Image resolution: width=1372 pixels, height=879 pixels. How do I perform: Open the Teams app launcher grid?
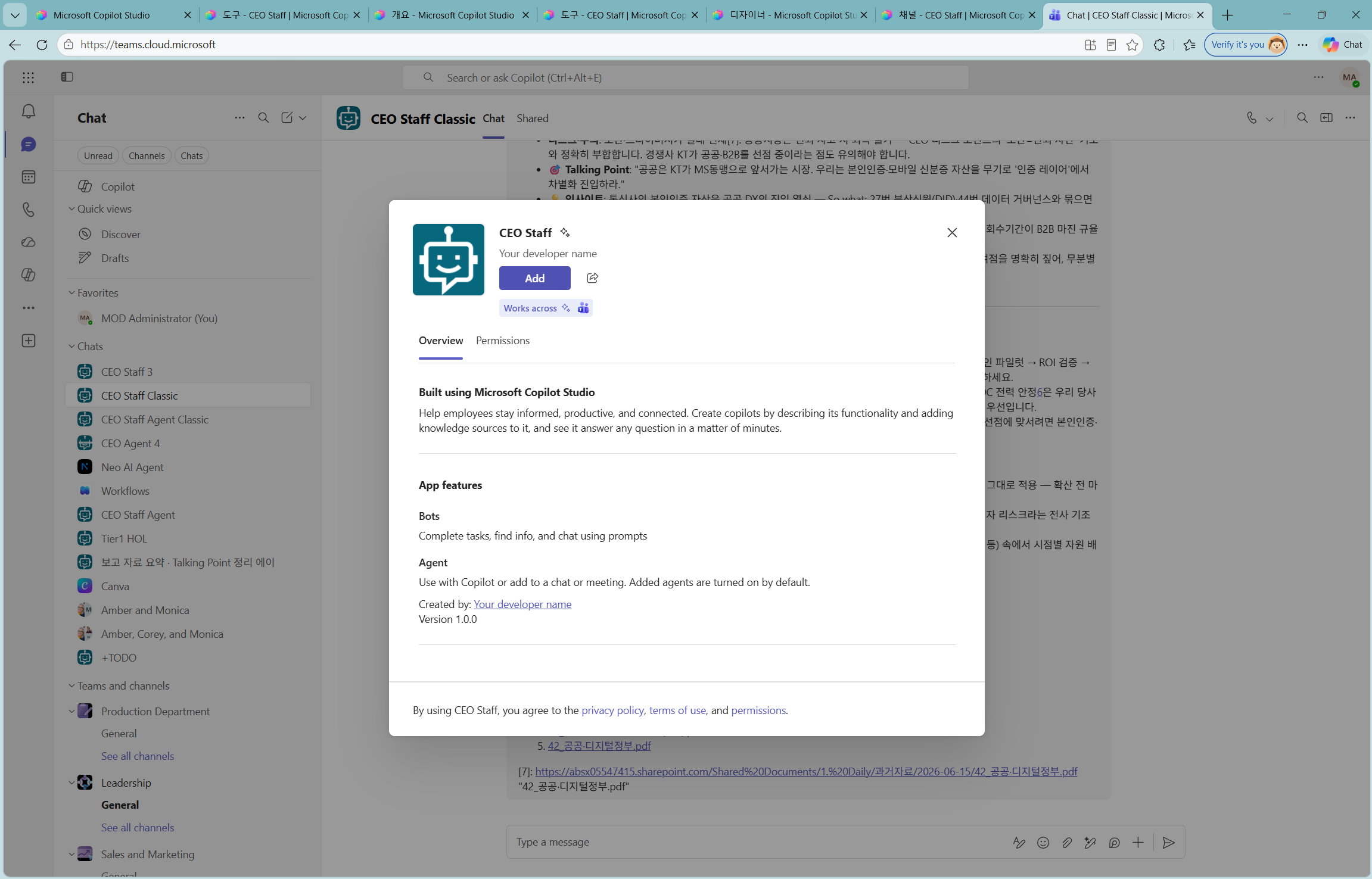click(28, 77)
